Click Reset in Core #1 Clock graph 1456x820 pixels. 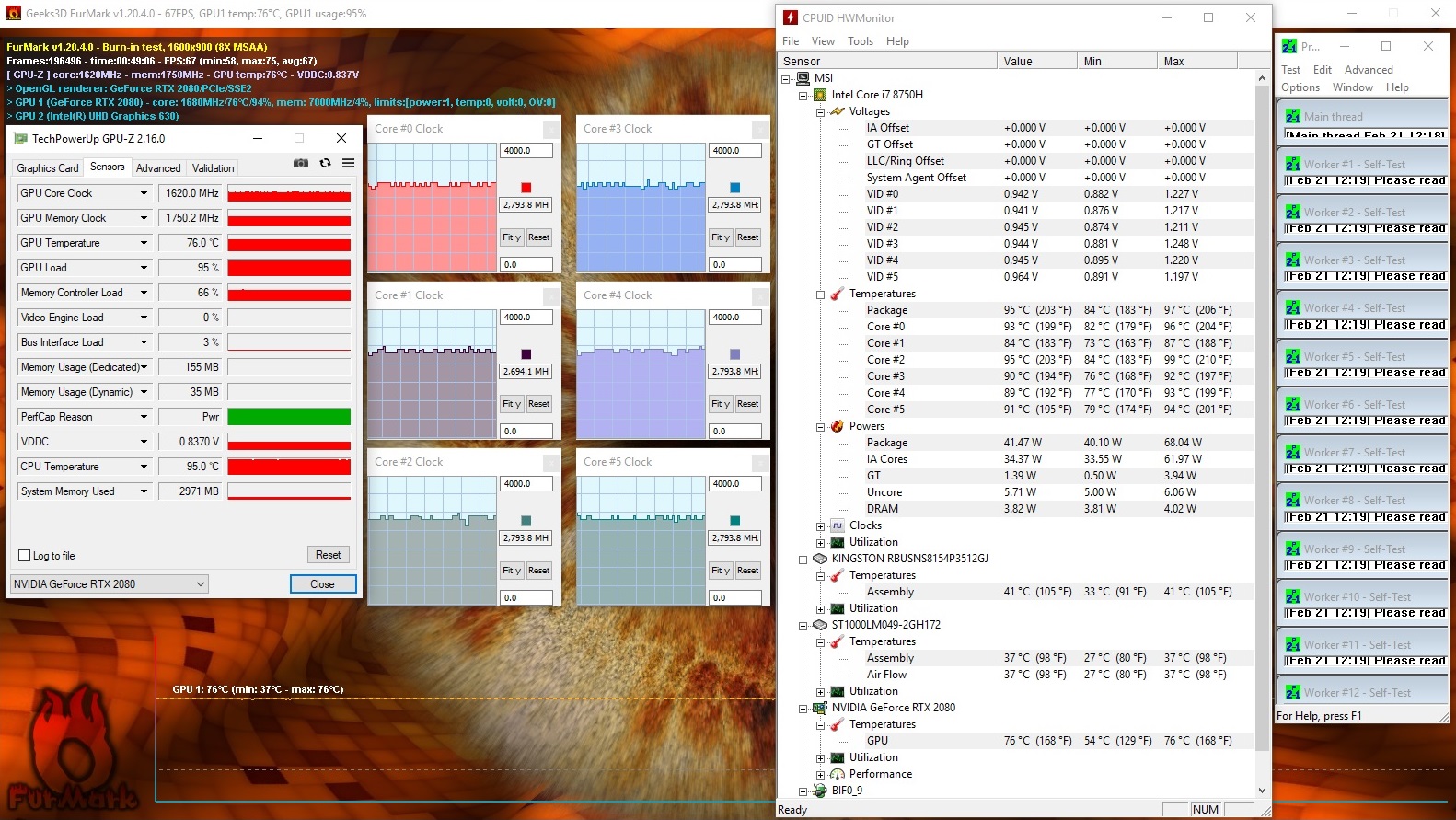(539, 404)
